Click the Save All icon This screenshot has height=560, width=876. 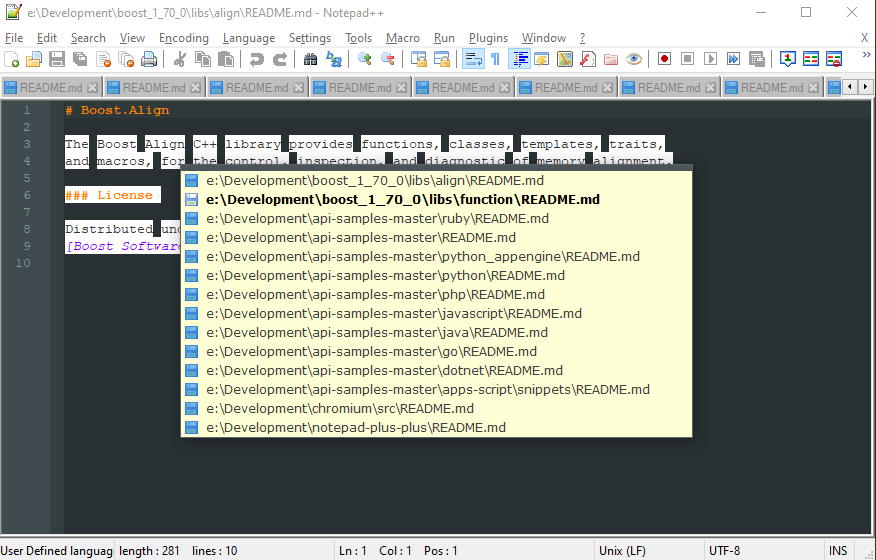(x=80, y=59)
